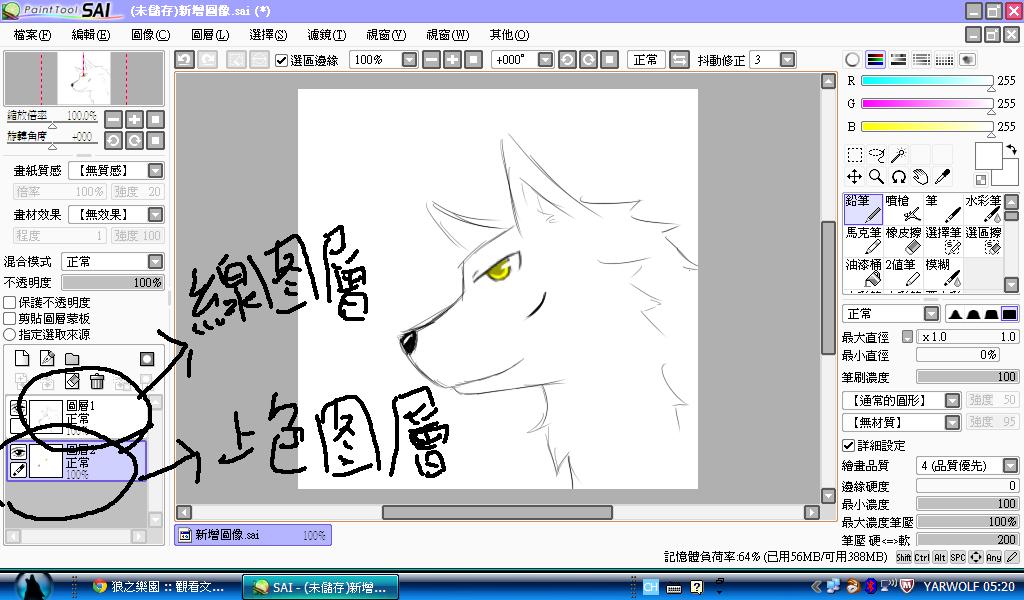Viewport: 1024px width, 600px height.
Task: Toggle the swatches grid panel
Action: (x=944, y=59)
